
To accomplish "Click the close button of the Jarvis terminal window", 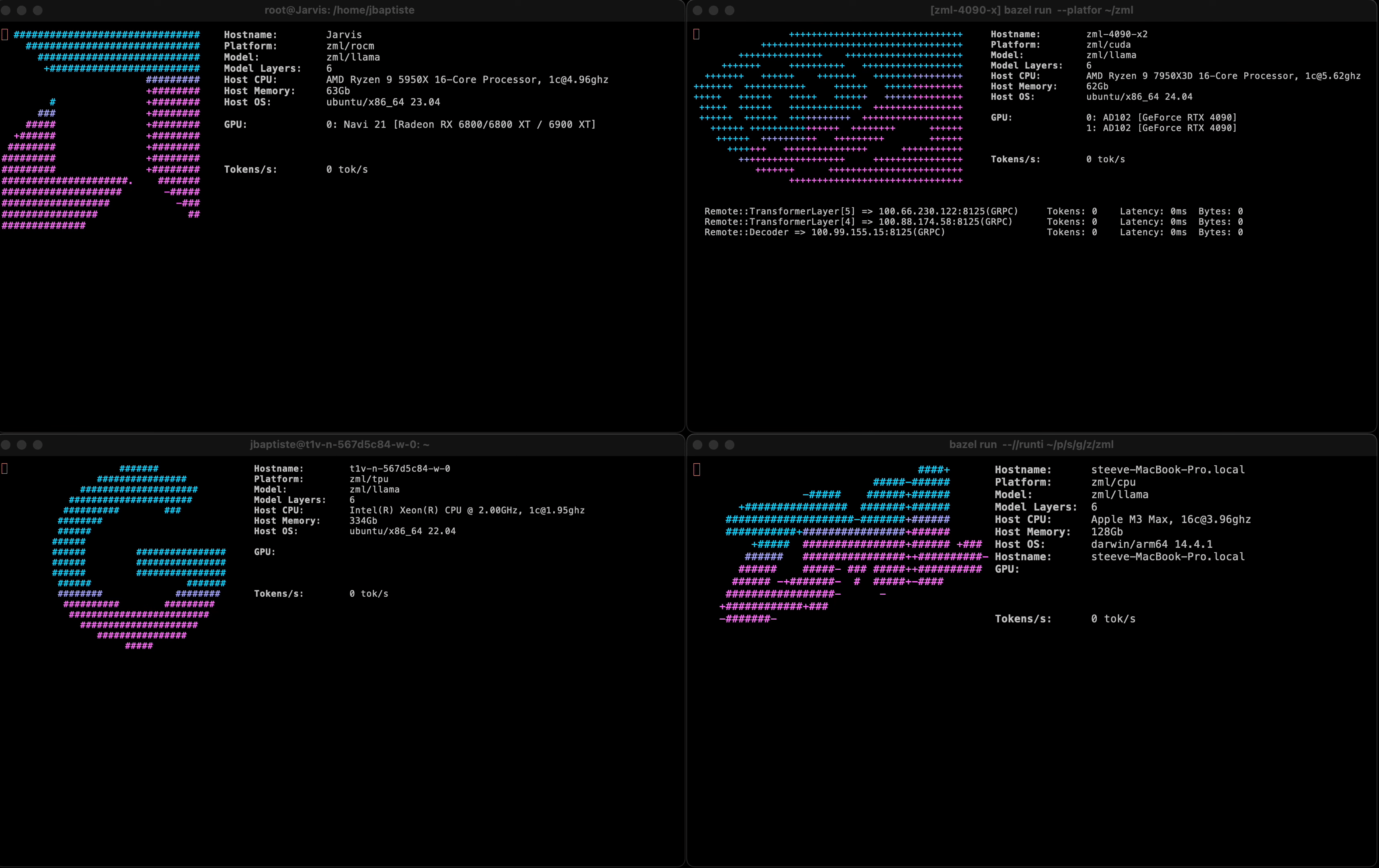I will (x=5, y=10).
